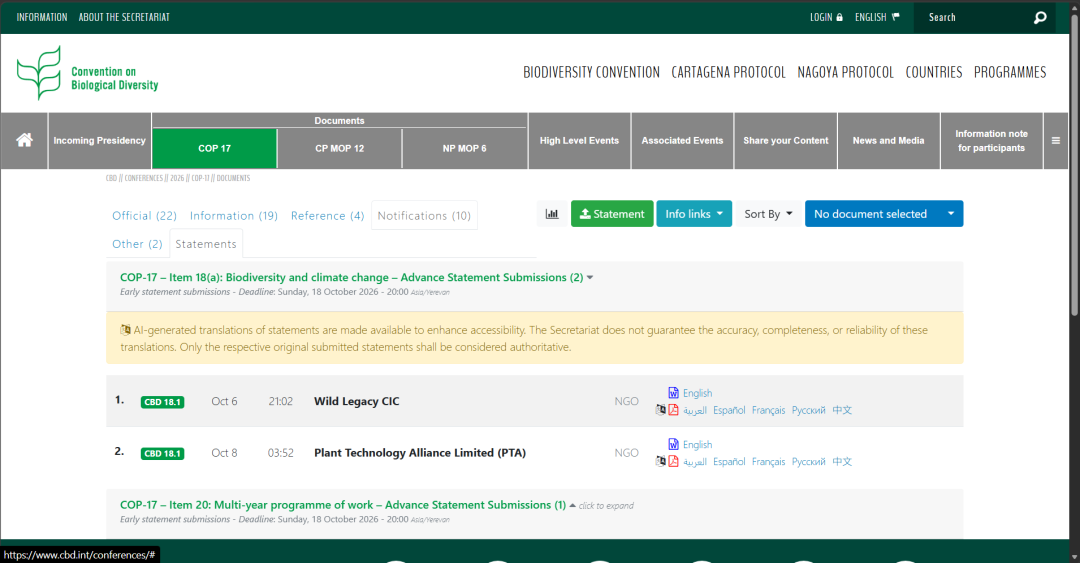Viewport: 1080px width, 563px height.
Task: Open COUNTRIES in the main navigation
Action: pyautogui.click(x=933, y=72)
